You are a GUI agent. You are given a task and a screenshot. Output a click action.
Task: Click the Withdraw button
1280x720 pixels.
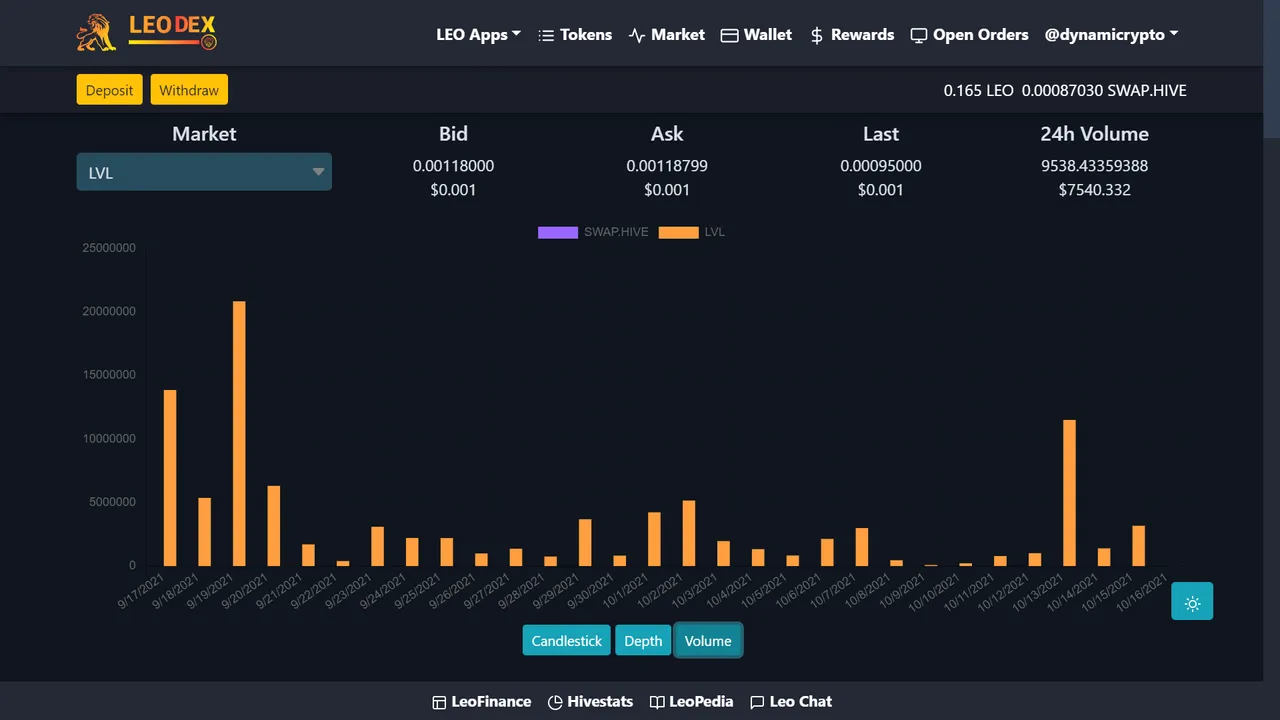[189, 90]
